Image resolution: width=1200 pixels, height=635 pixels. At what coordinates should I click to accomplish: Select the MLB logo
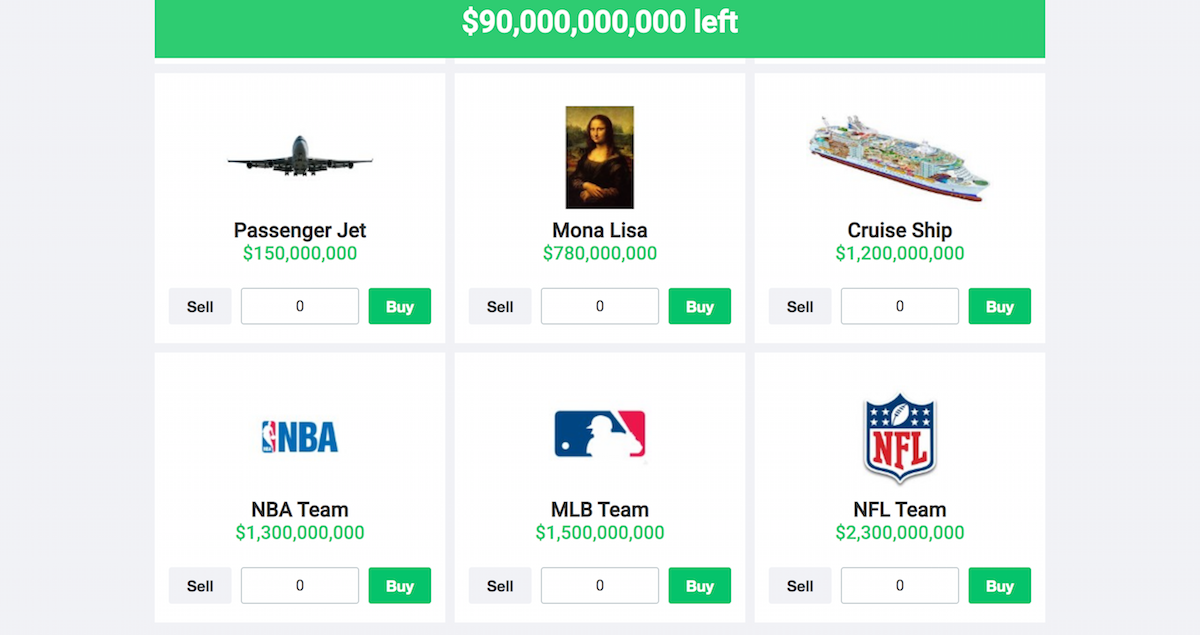599,434
